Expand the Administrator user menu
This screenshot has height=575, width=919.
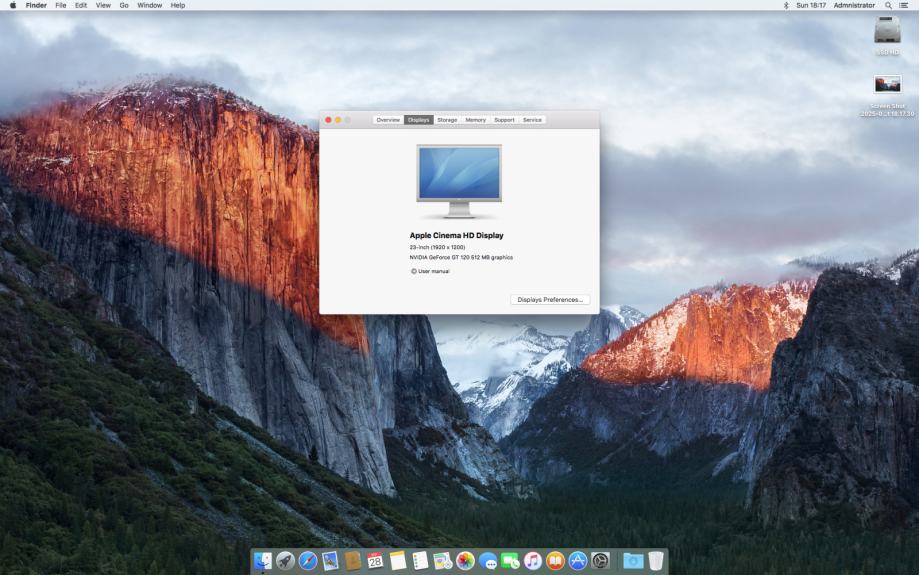coord(854,5)
